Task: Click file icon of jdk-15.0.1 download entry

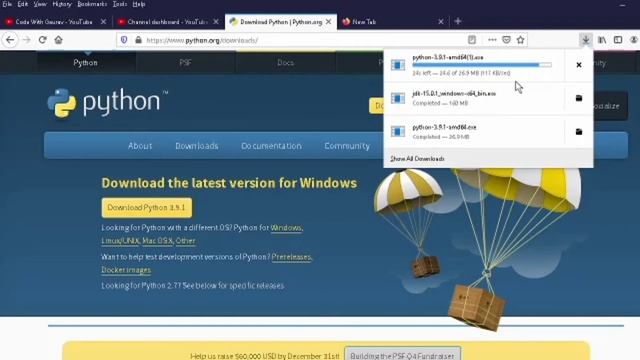Action: [398, 98]
